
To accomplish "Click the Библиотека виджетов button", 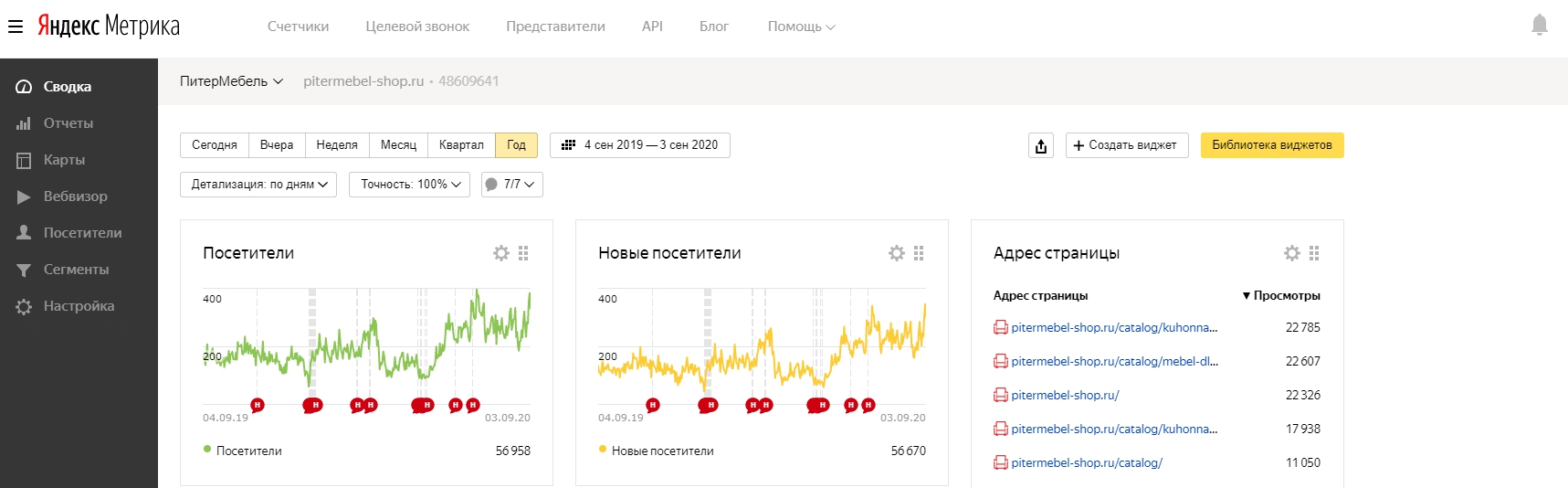I will 1272,145.
